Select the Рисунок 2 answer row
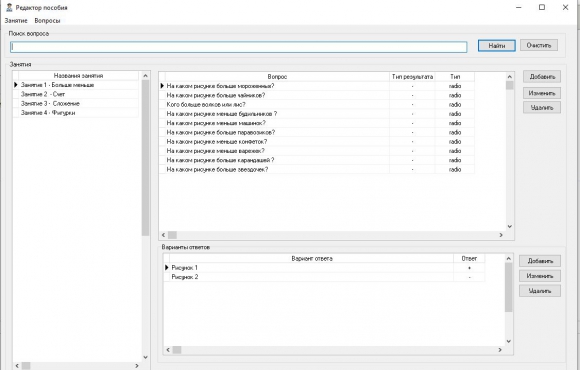The height and width of the screenshot is (370, 580). pyautogui.click(x=324, y=277)
